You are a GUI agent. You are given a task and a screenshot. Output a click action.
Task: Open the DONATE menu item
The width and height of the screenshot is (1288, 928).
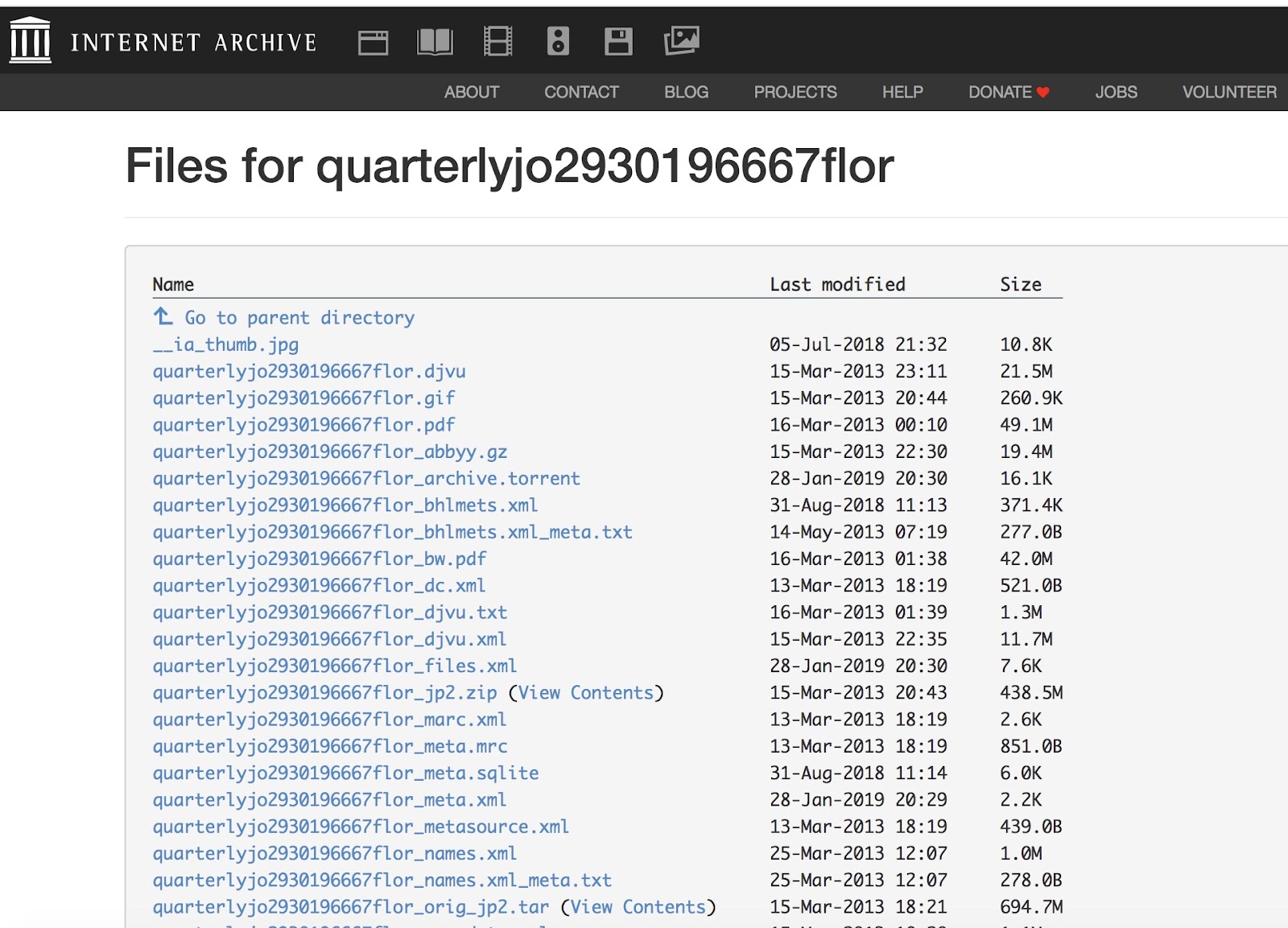point(1009,93)
